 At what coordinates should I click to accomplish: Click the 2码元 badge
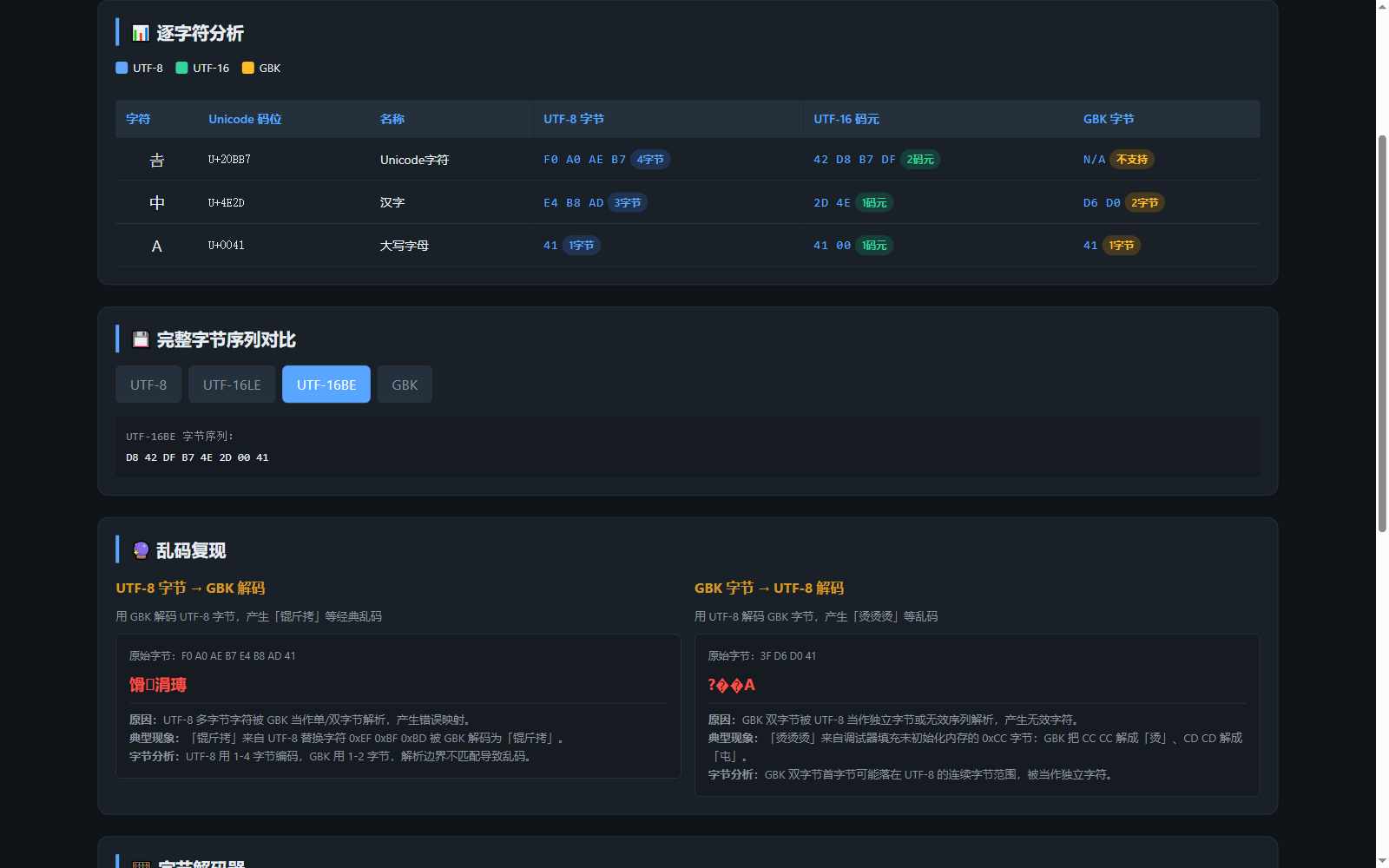tap(920, 160)
